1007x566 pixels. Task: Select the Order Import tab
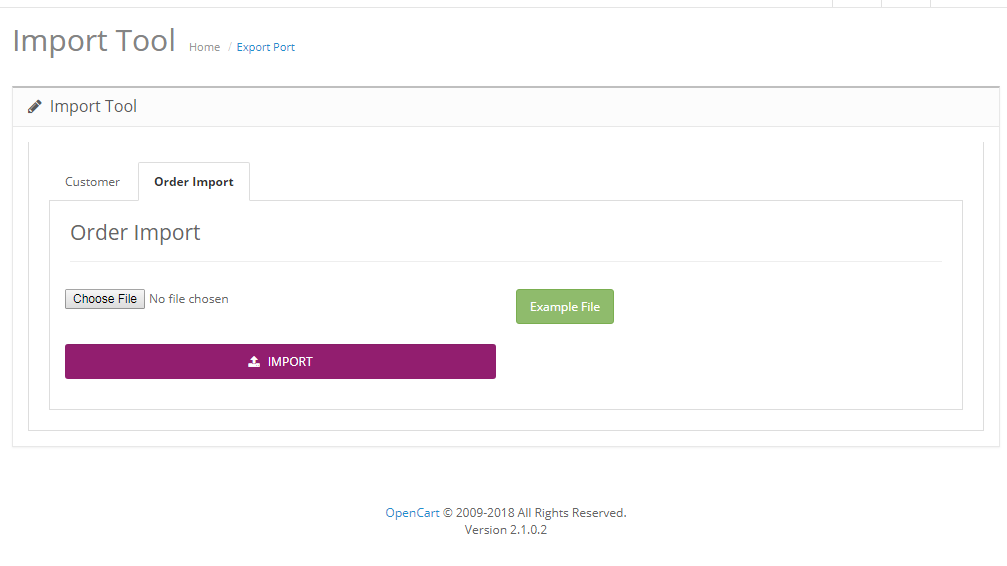[x=194, y=182]
